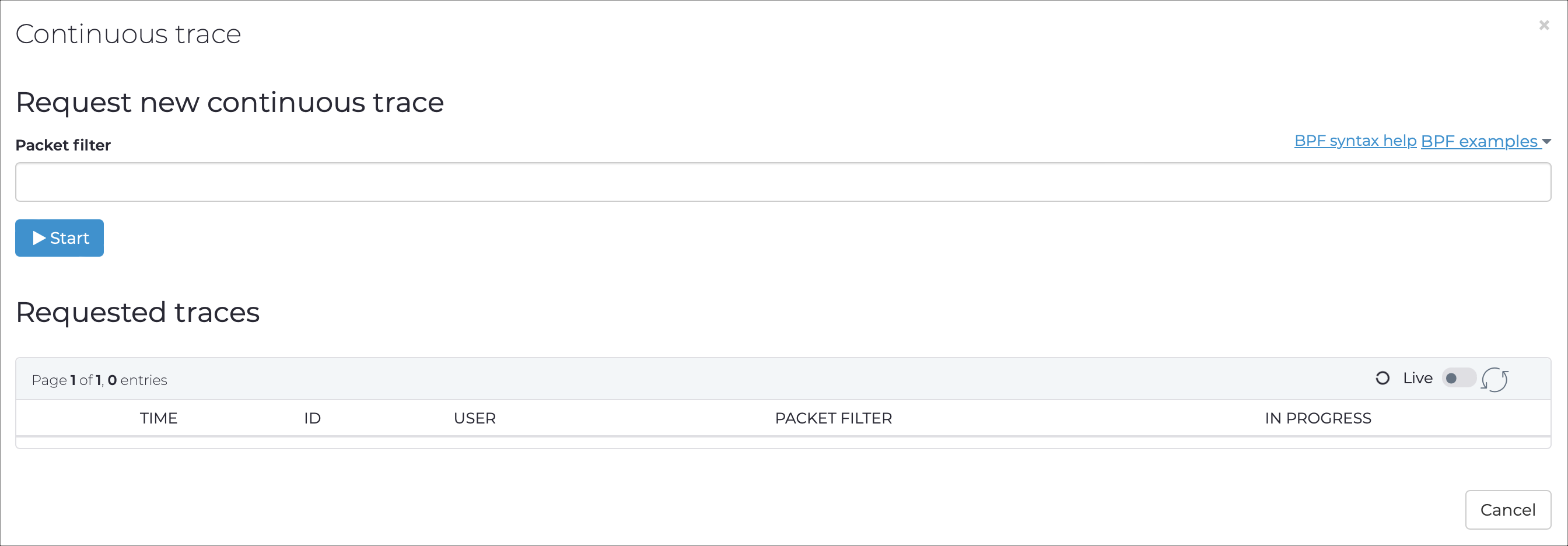This screenshot has width=1568, height=546.
Task: Cancel and dismiss the dialog
Action: tap(1508, 510)
